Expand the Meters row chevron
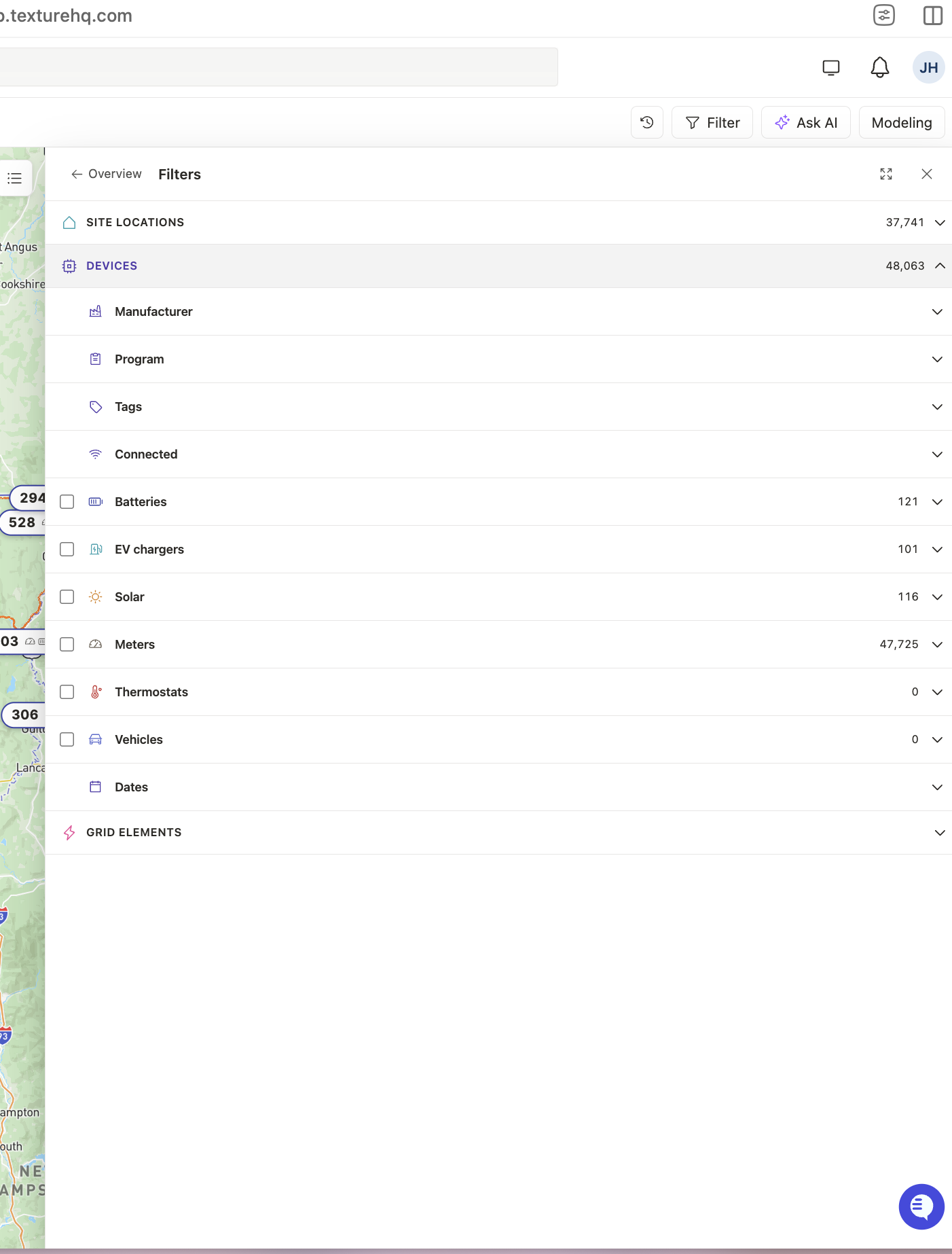 pos(937,644)
